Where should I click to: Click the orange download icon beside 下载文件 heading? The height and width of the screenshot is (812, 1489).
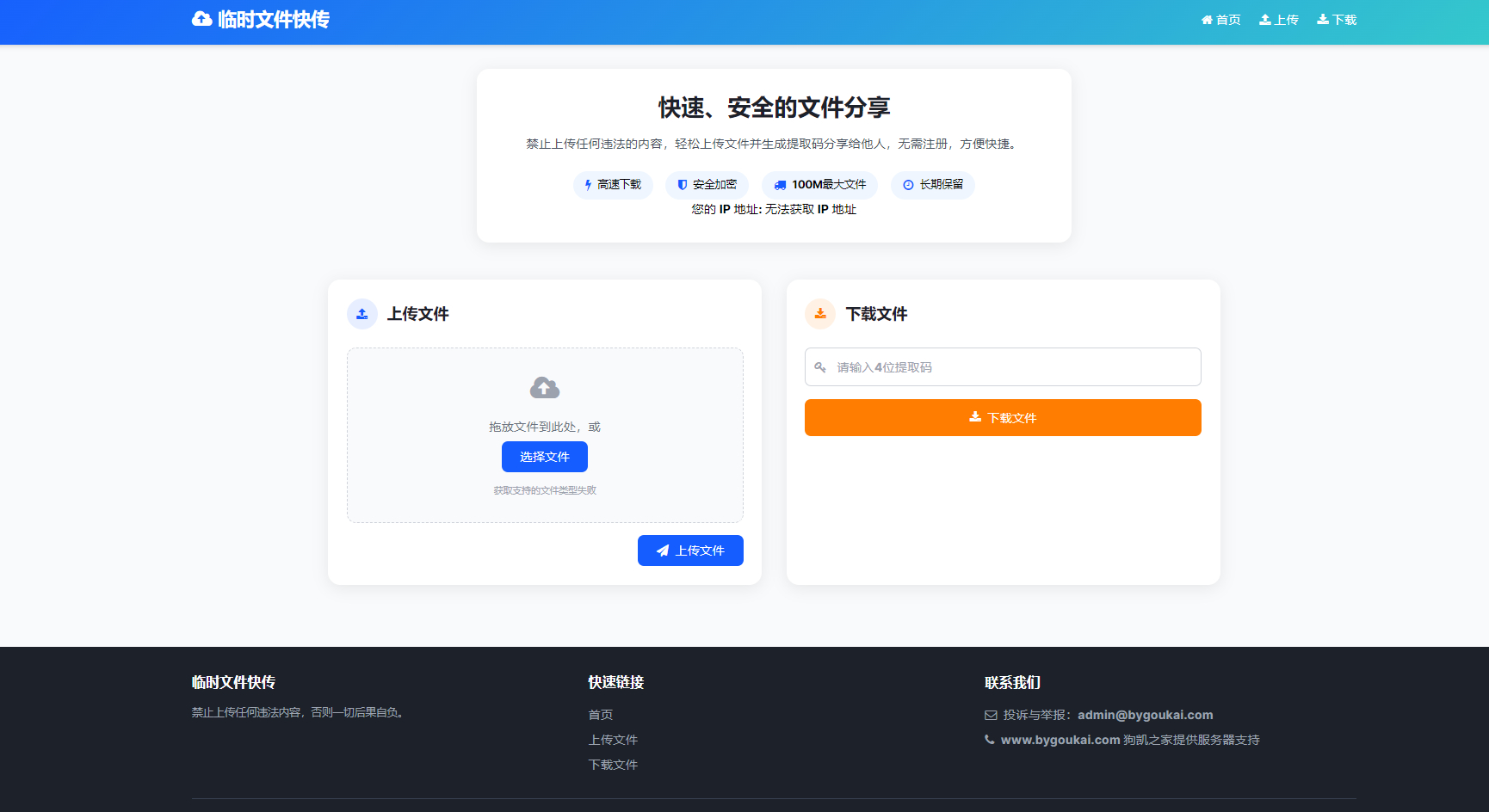coord(820,314)
